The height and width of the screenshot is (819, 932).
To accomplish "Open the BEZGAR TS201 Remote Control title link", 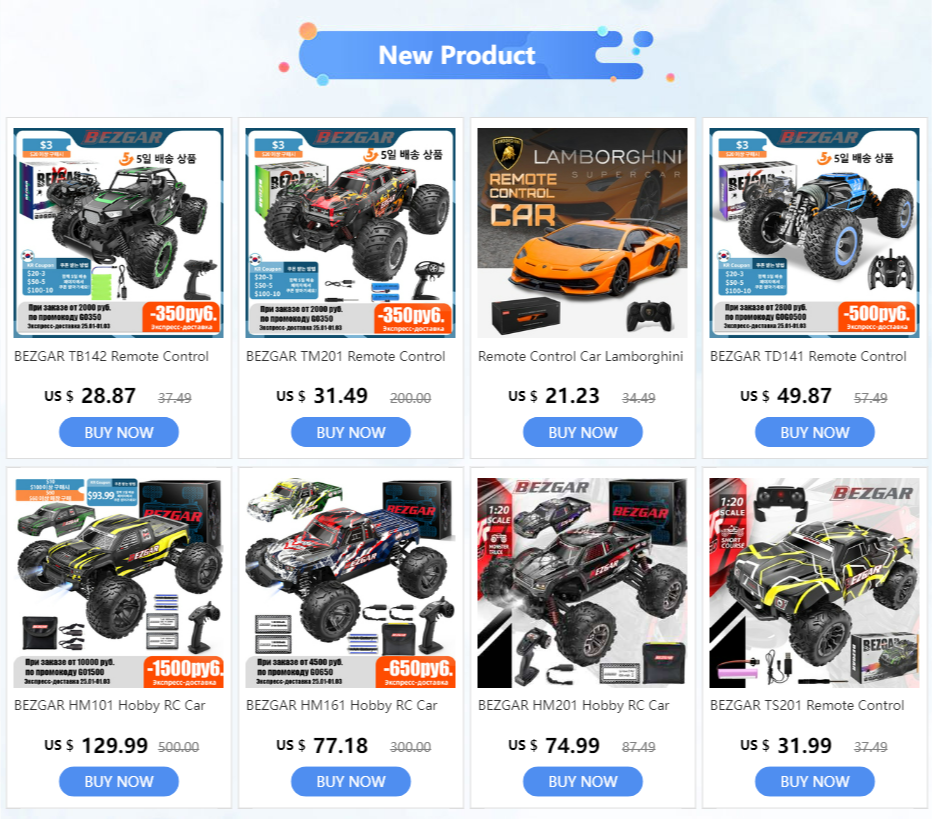I will (807, 705).
